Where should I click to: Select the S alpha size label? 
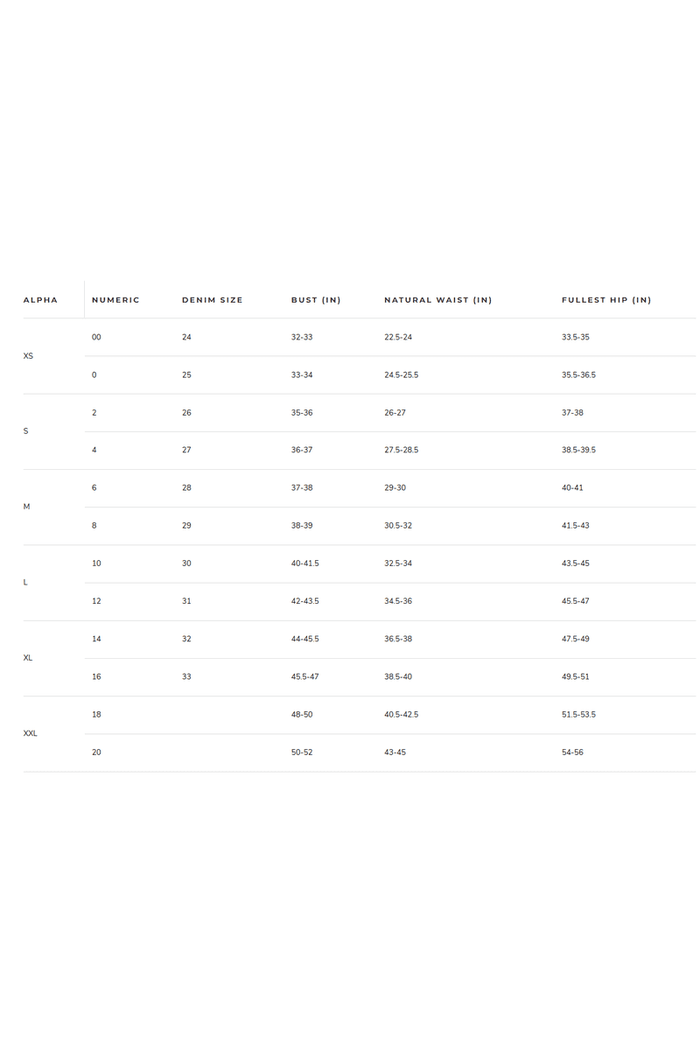click(25, 431)
